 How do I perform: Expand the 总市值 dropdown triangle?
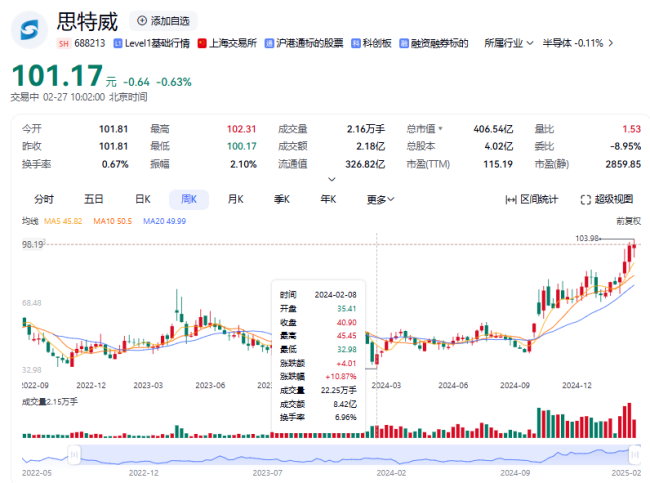(x=440, y=129)
